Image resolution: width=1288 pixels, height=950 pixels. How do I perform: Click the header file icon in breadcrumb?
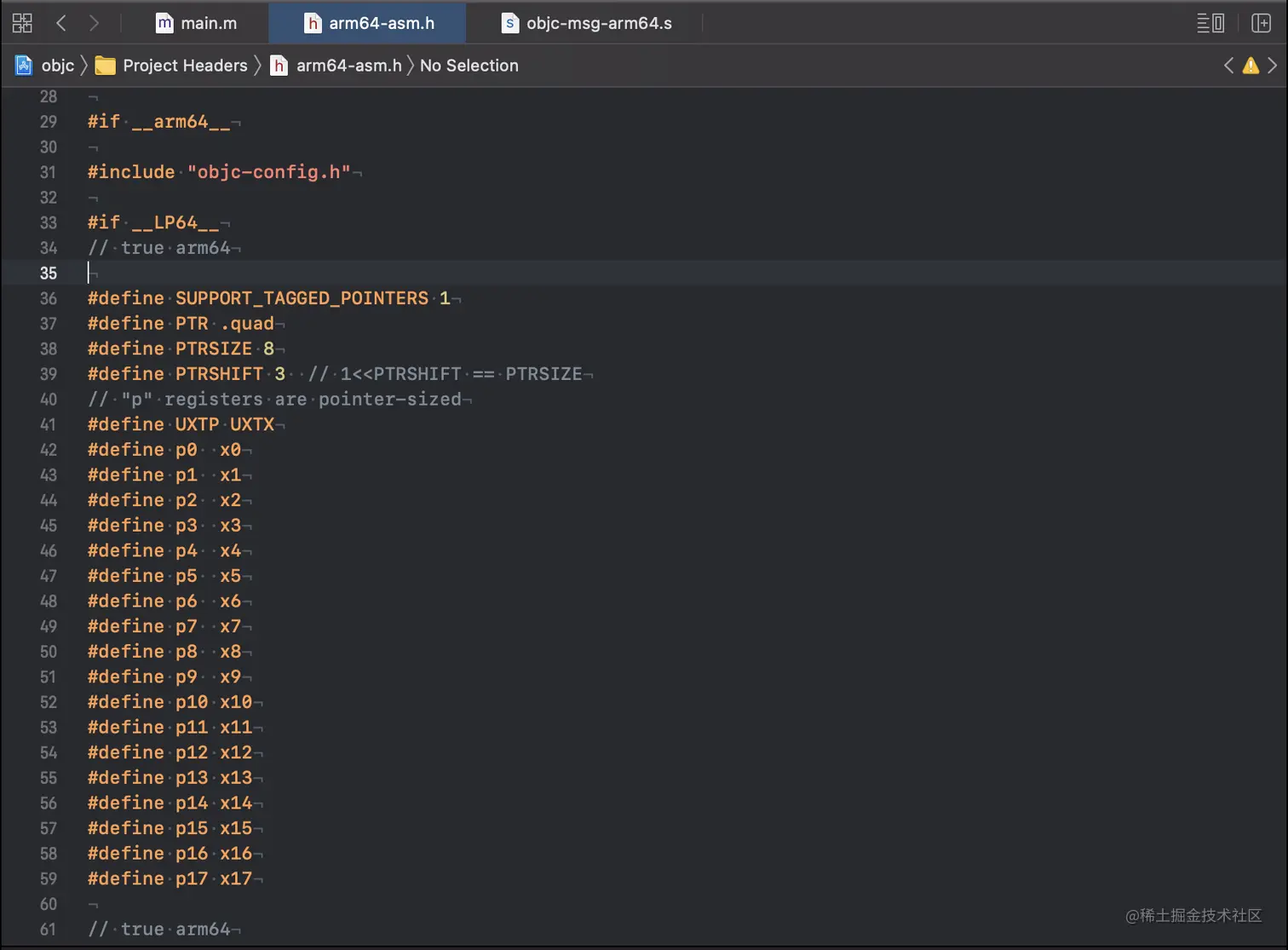(x=279, y=66)
